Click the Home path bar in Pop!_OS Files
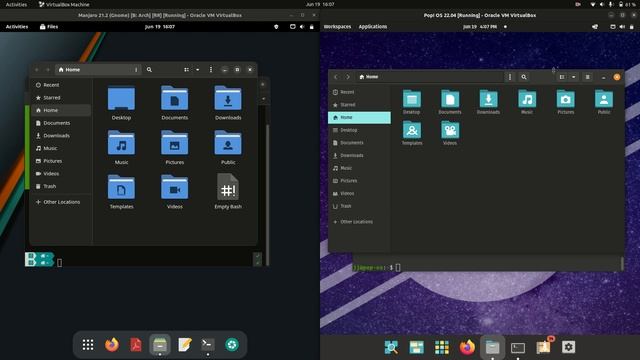 [x=430, y=77]
